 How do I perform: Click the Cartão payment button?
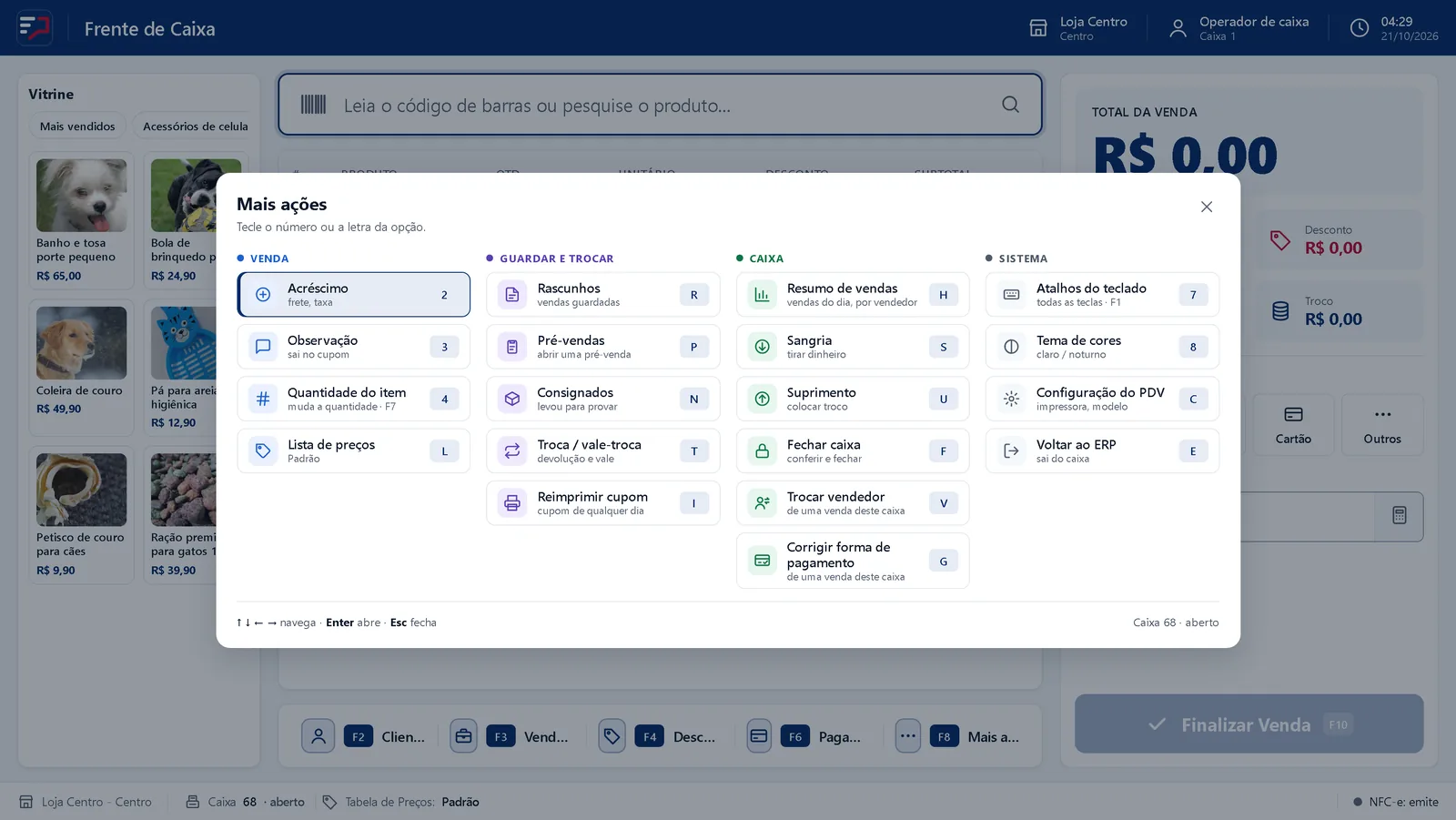click(x=1293, y=425)
